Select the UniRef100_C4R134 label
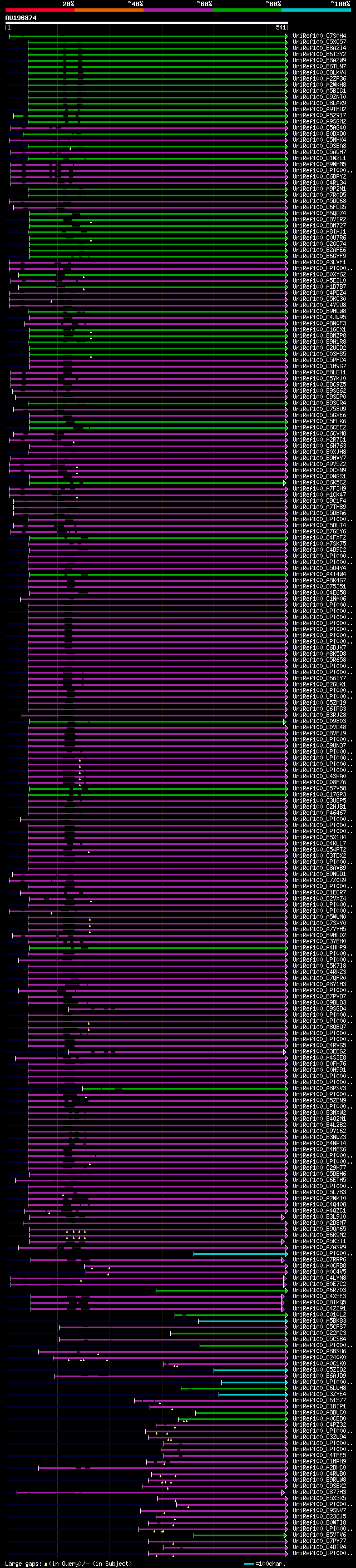The width and height of the screenshot is (356, 1568). point(319,182)
